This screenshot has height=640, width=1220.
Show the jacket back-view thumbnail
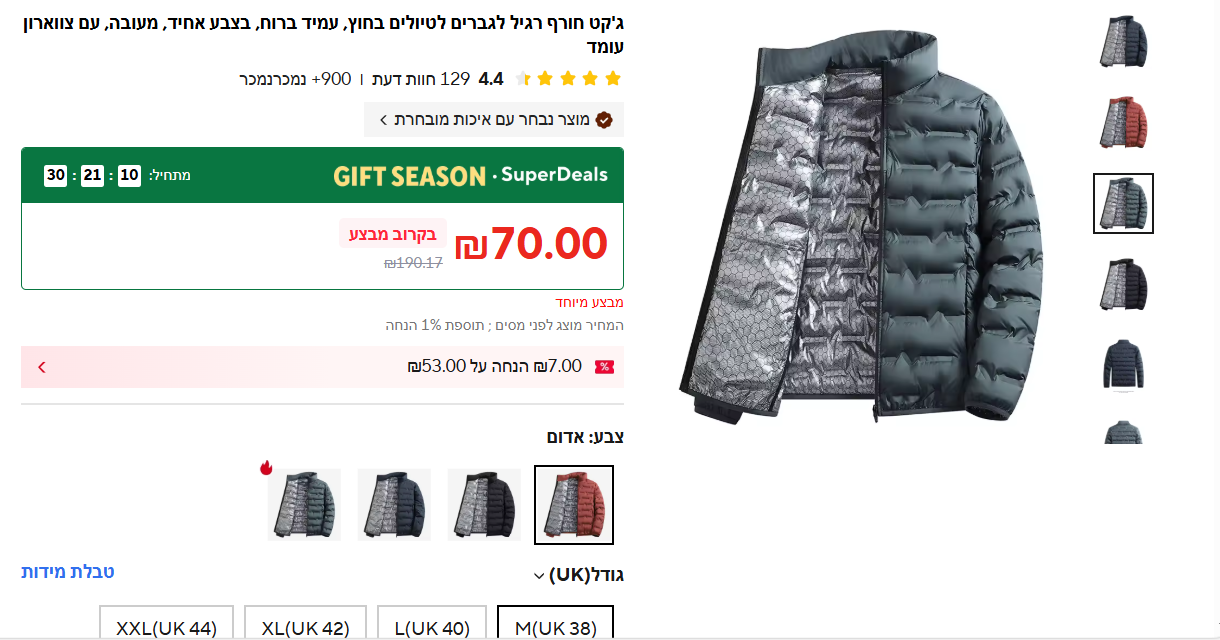pyautogui.click(x=1123, y=365)
